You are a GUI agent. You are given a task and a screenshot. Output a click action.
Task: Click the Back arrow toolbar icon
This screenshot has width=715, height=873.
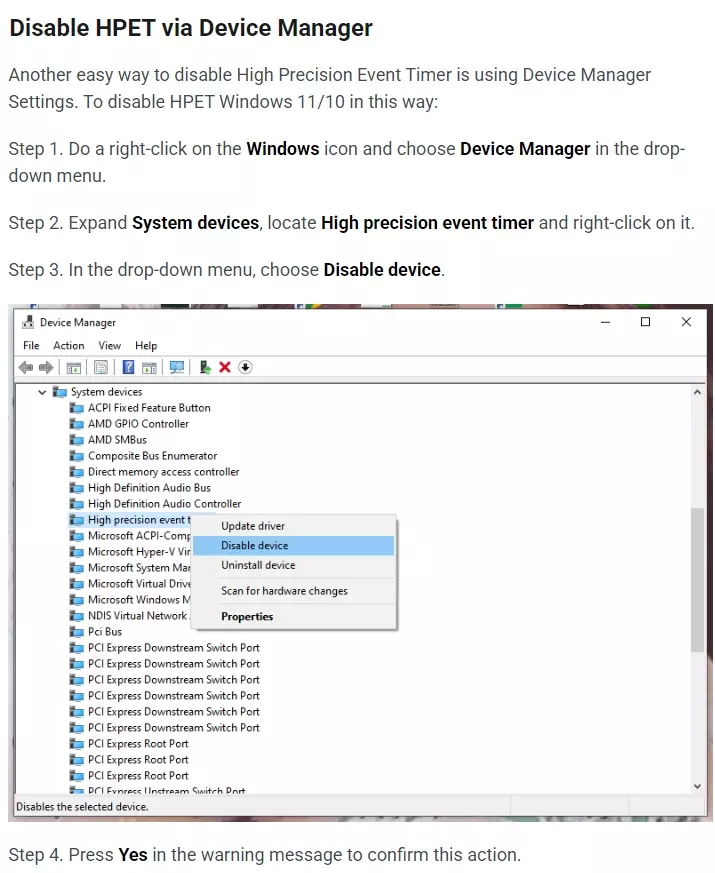point(26,367)
